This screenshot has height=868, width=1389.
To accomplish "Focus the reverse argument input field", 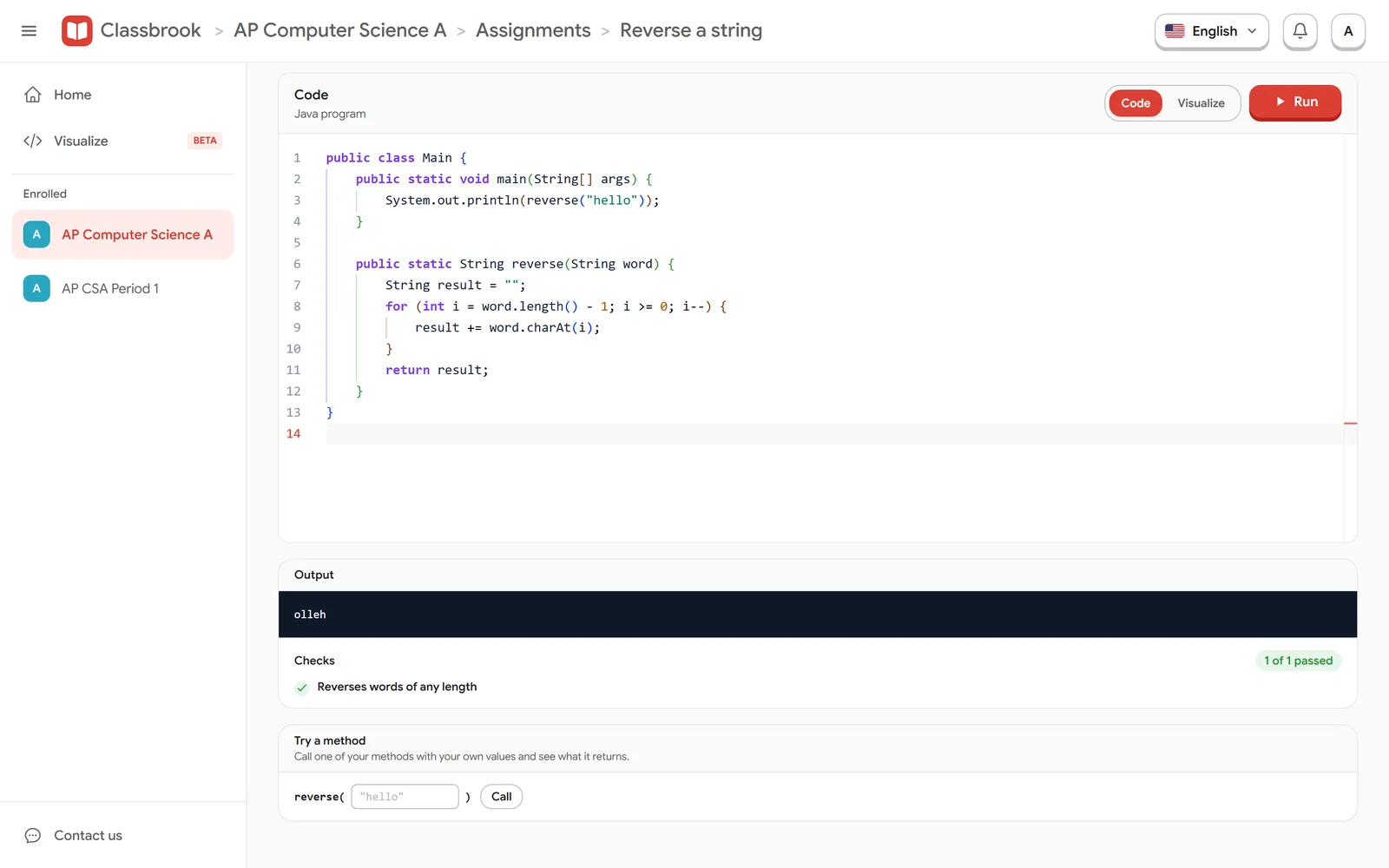I will 405,797.
